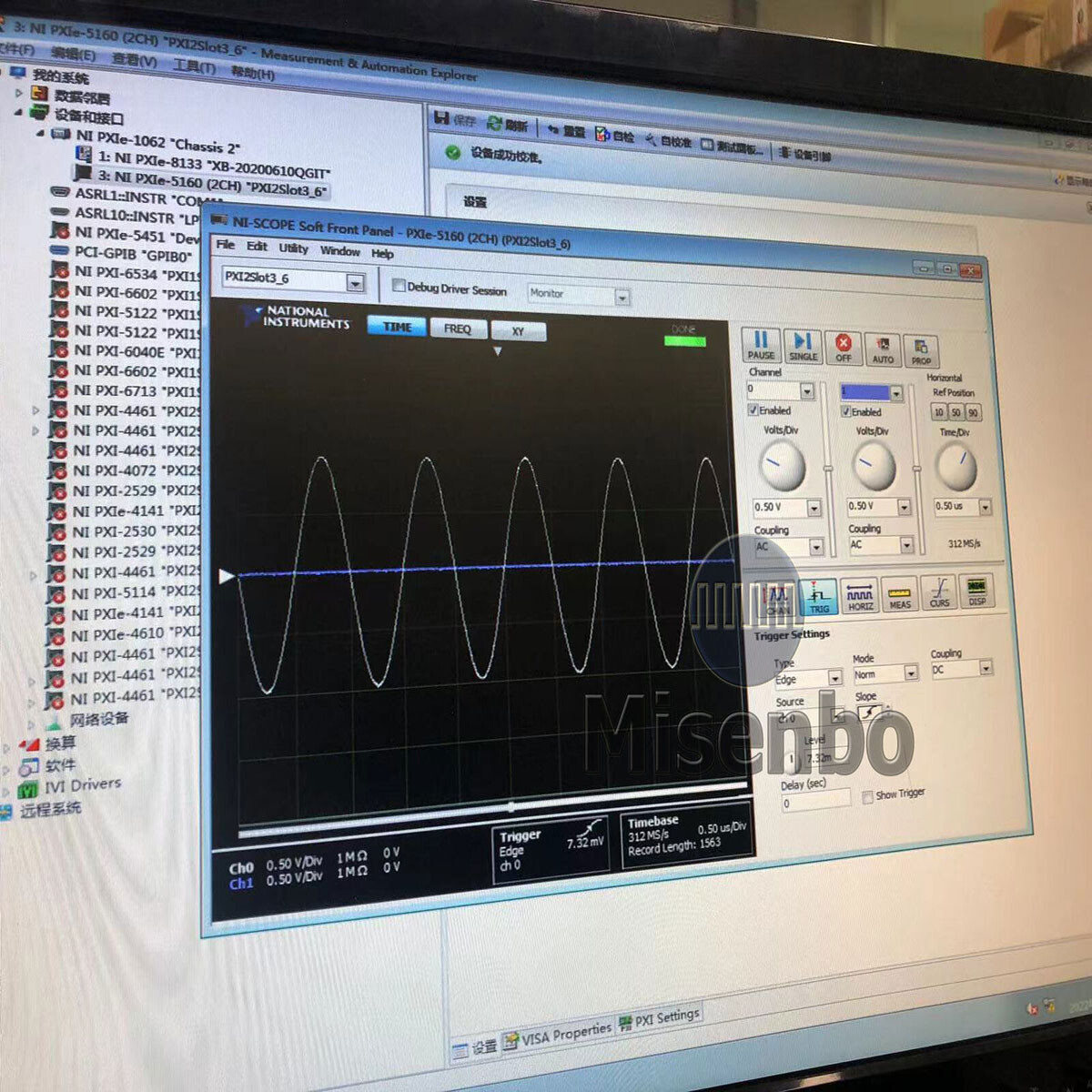Run a SINGLE acquisition
1092x1092 pixels.
802,347
